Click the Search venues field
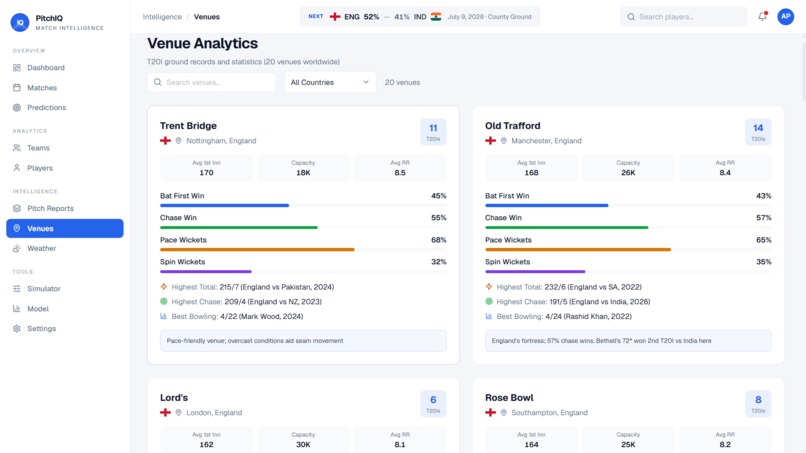 point(211,82)
